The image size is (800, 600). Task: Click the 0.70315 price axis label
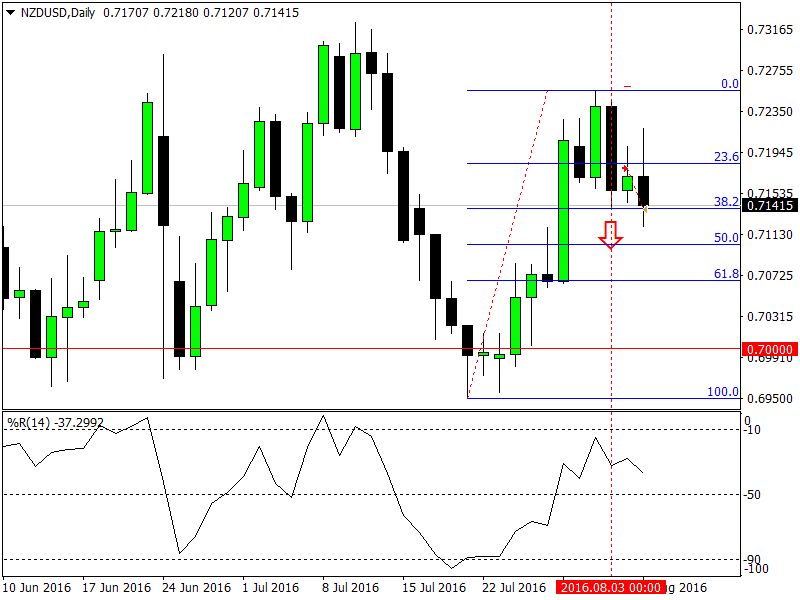(770, 317)
